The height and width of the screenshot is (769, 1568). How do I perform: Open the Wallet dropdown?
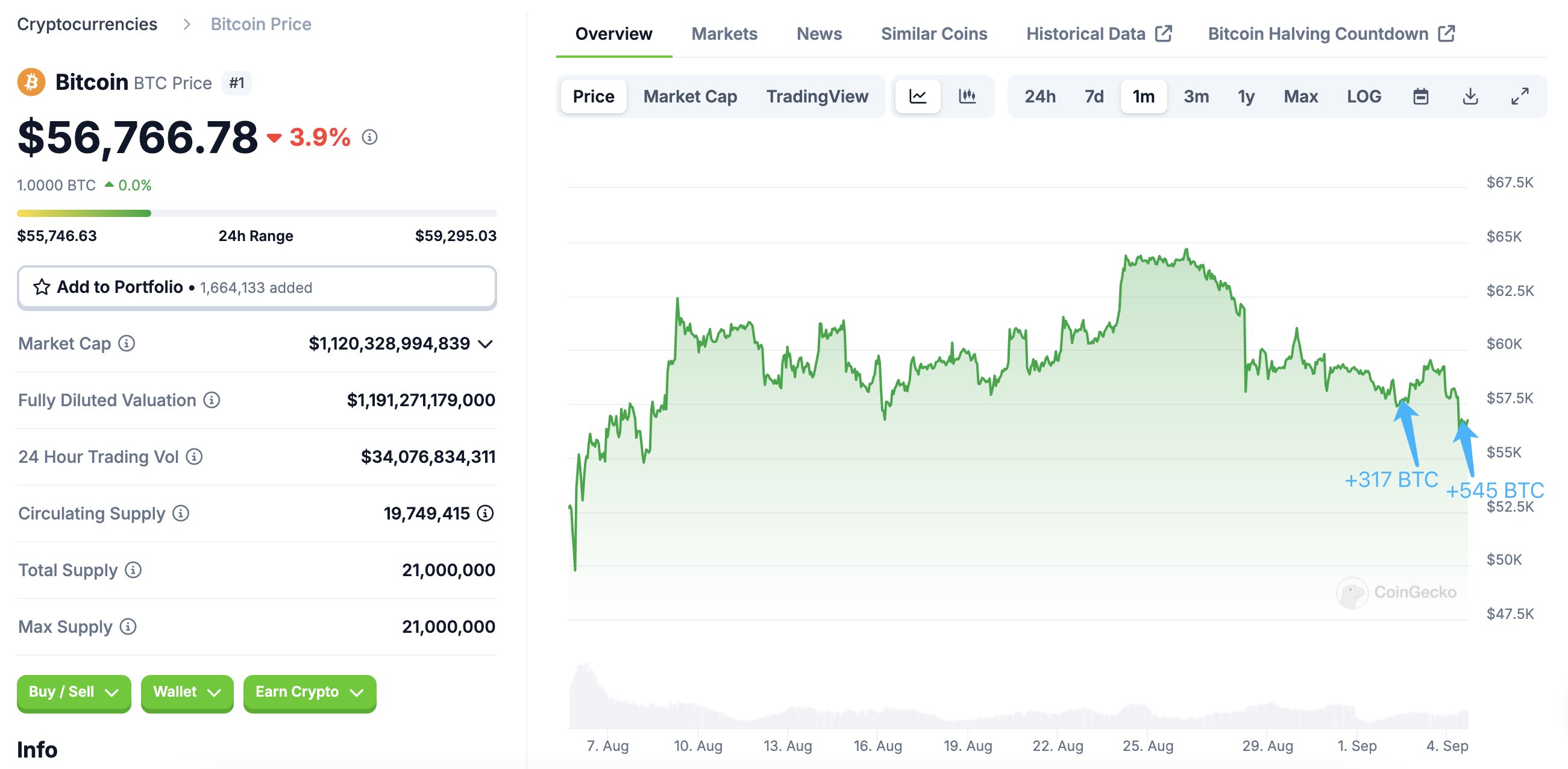click(187, 692)
